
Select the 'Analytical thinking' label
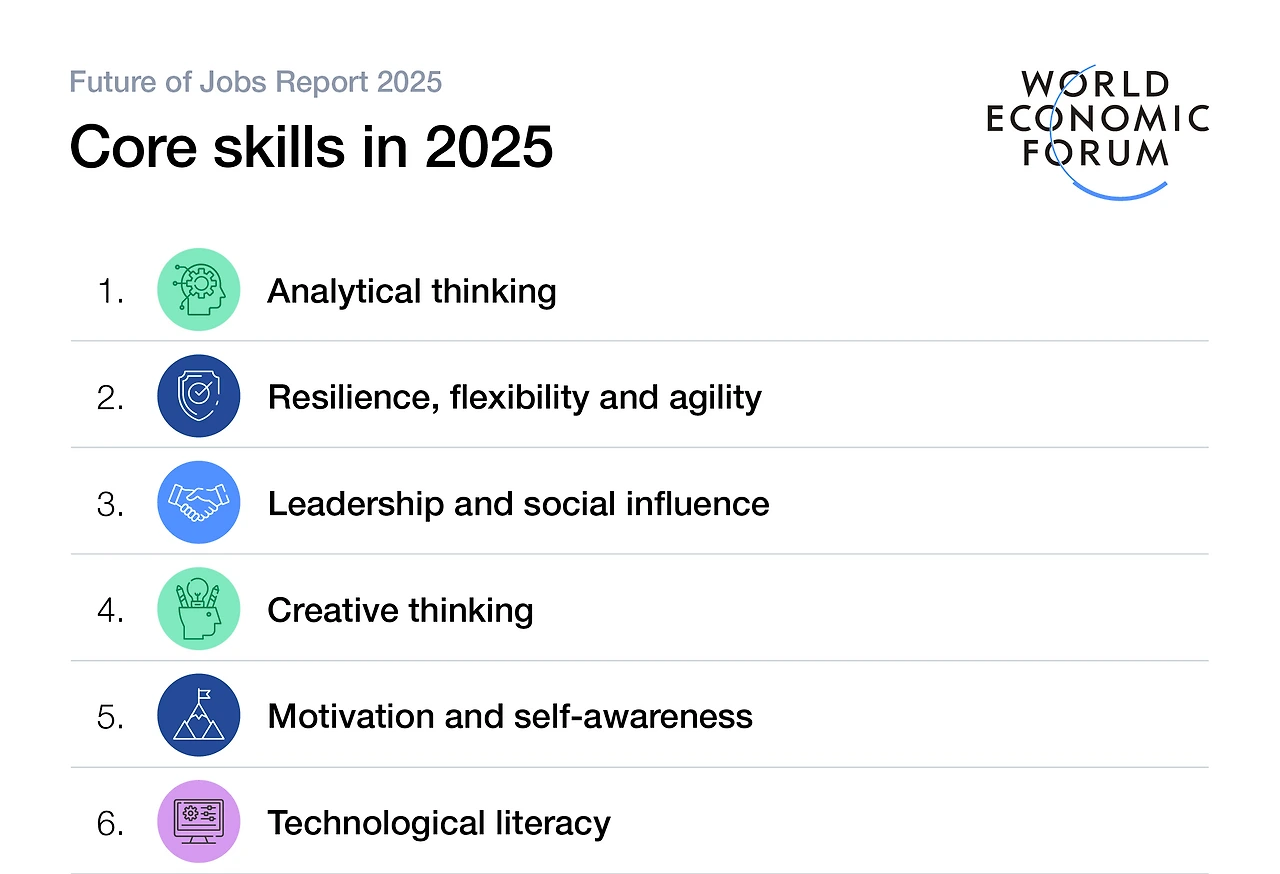click(x=412, y=291)
